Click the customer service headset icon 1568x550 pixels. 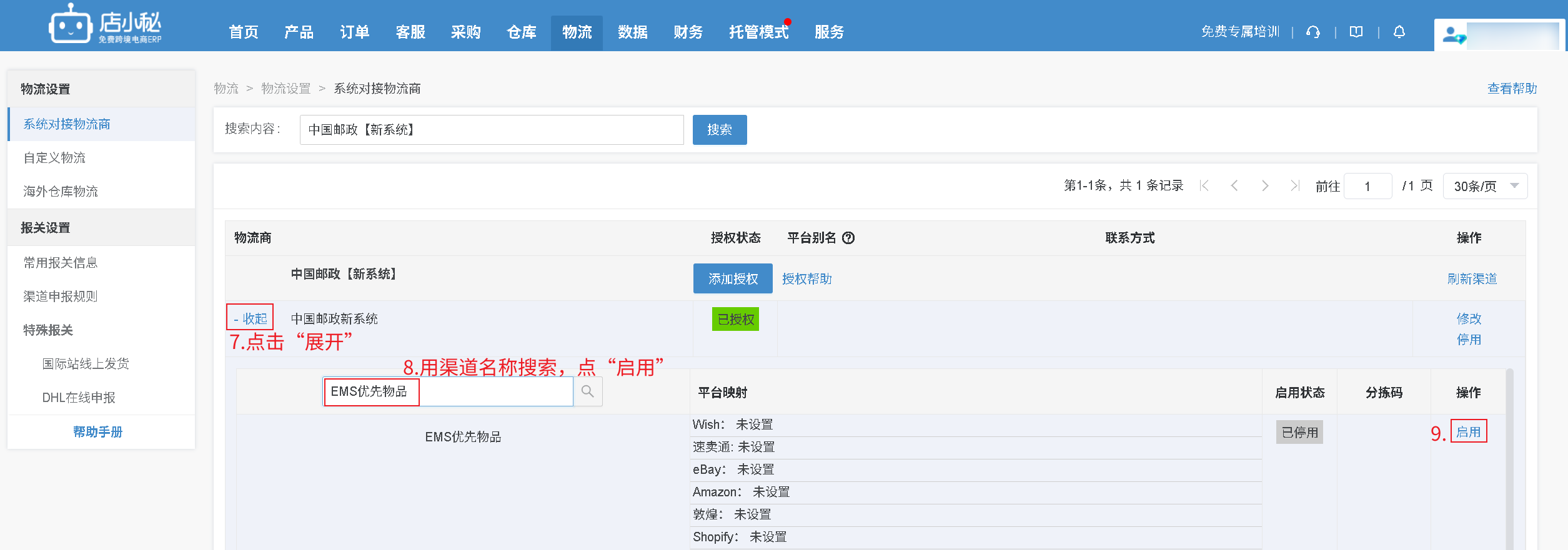[1313, 32]
